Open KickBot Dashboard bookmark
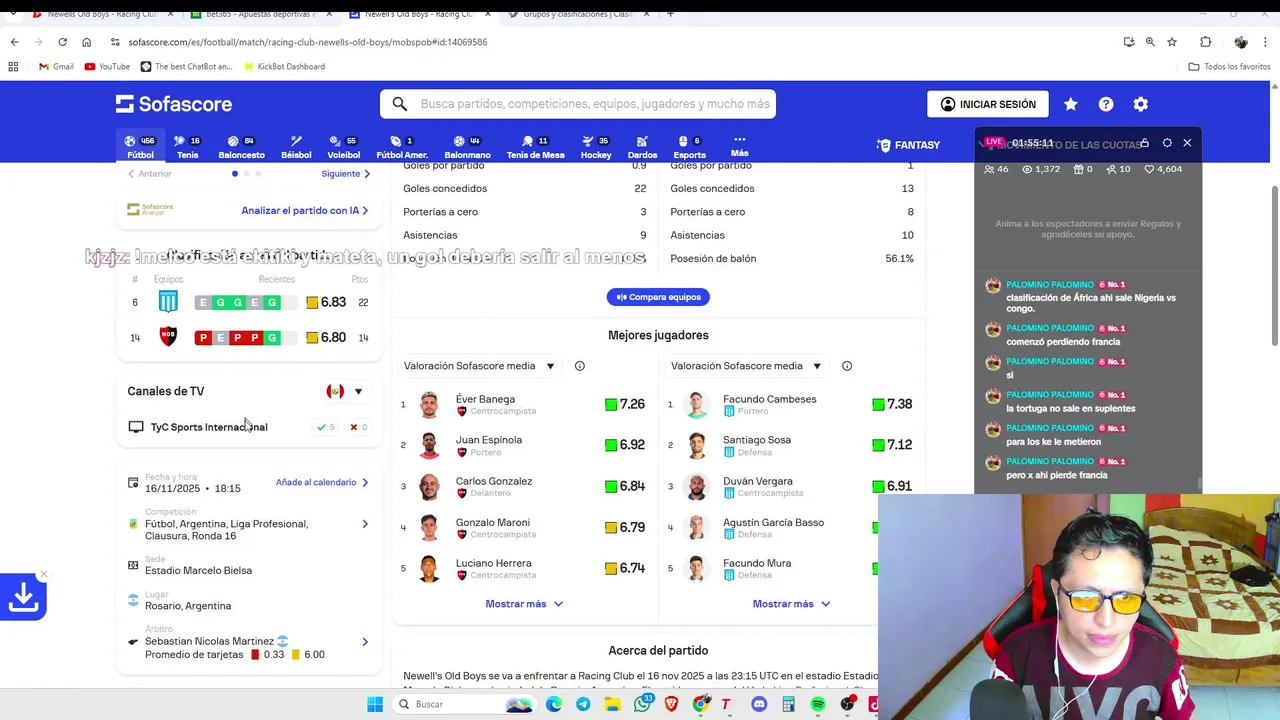The width and height of the screenshot is (1280, 720). click(283, 67)
